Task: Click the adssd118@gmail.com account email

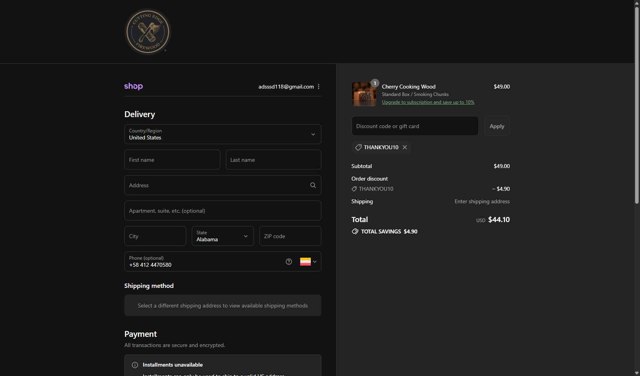Action: [x=286, y=87]
